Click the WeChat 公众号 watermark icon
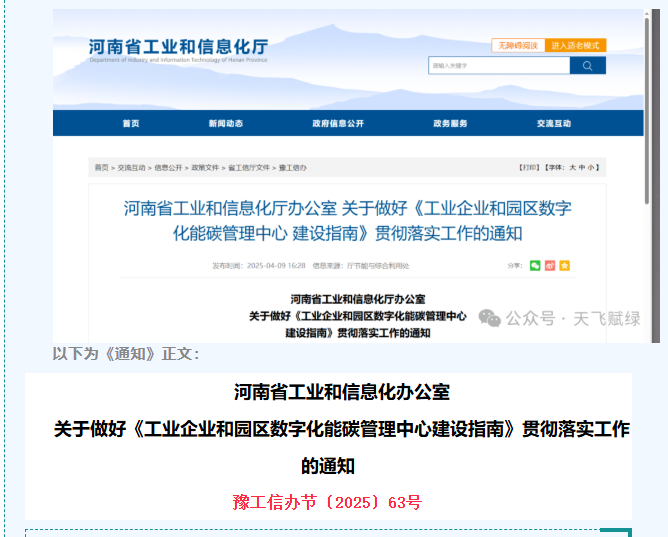Viewport: 668px width, 537px height. 490,318
